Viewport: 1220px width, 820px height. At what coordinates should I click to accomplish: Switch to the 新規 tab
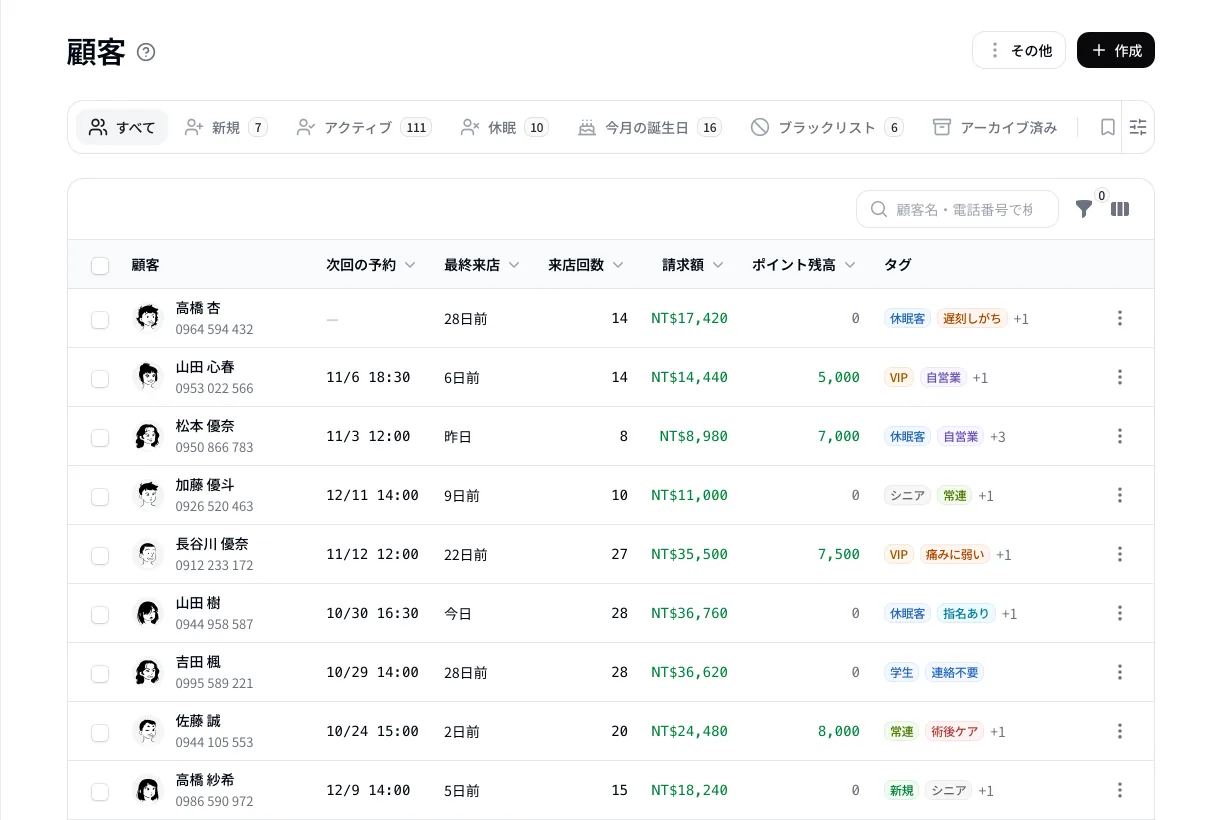coord(226,127)
